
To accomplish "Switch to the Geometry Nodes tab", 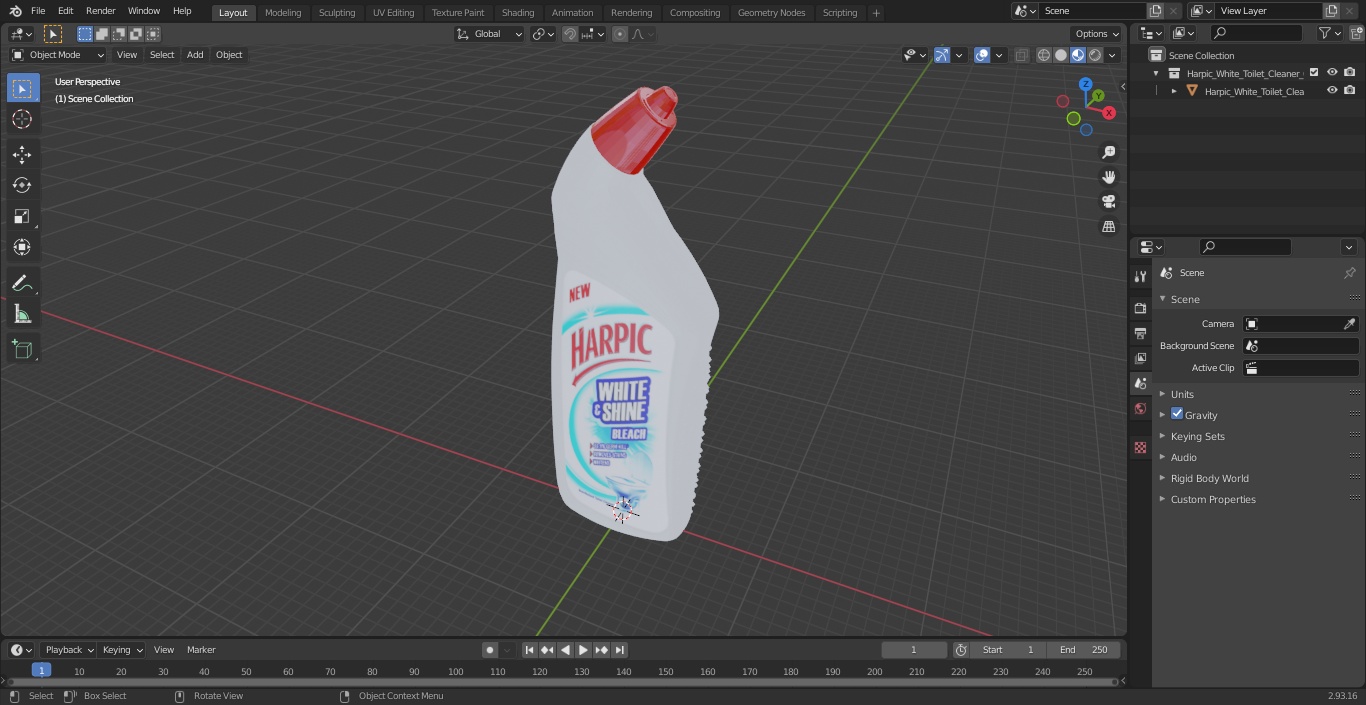I will (771, 13).
